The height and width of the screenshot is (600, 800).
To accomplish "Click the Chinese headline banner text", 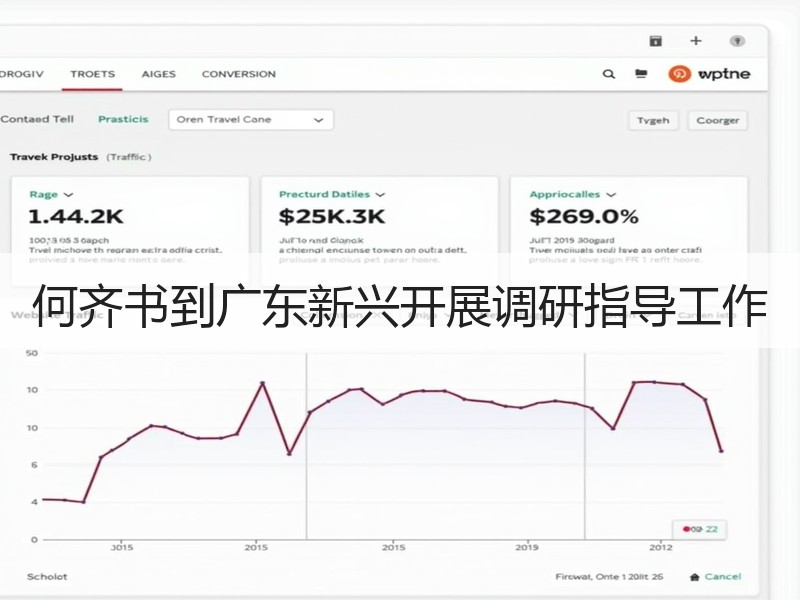I will (400, 306).
